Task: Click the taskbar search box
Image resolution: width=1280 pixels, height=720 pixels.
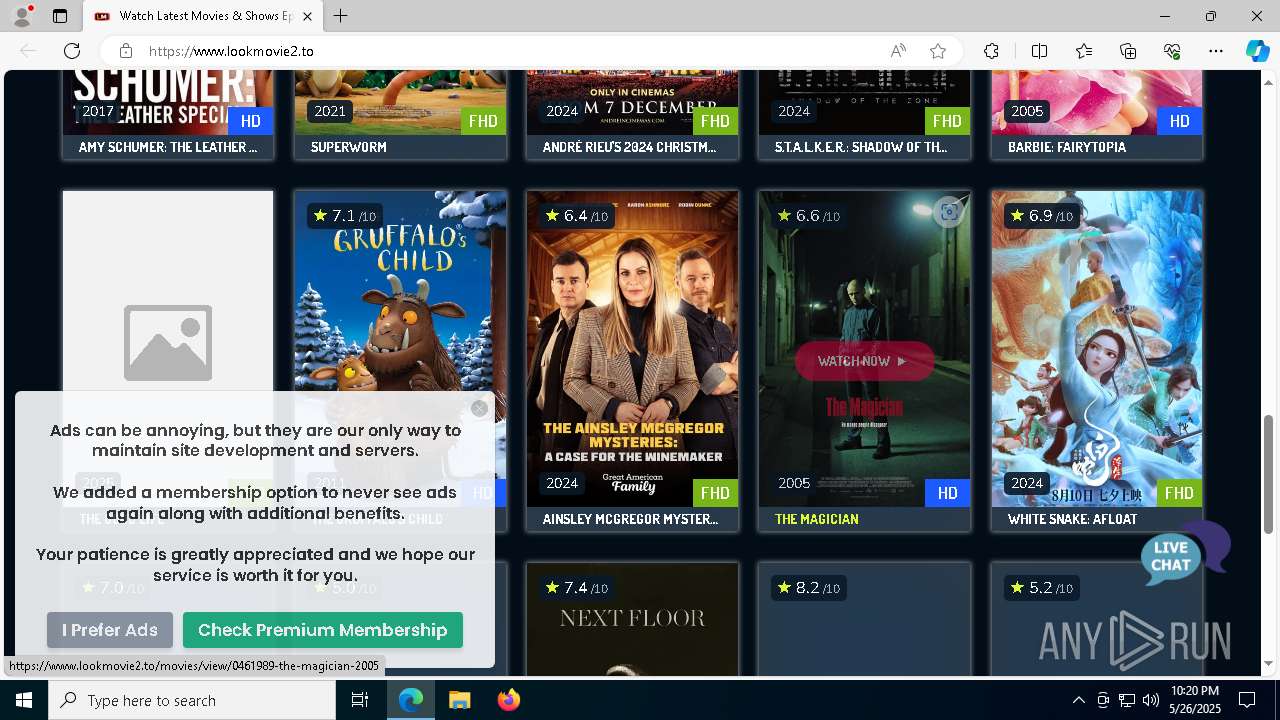Action: (192, 700)
